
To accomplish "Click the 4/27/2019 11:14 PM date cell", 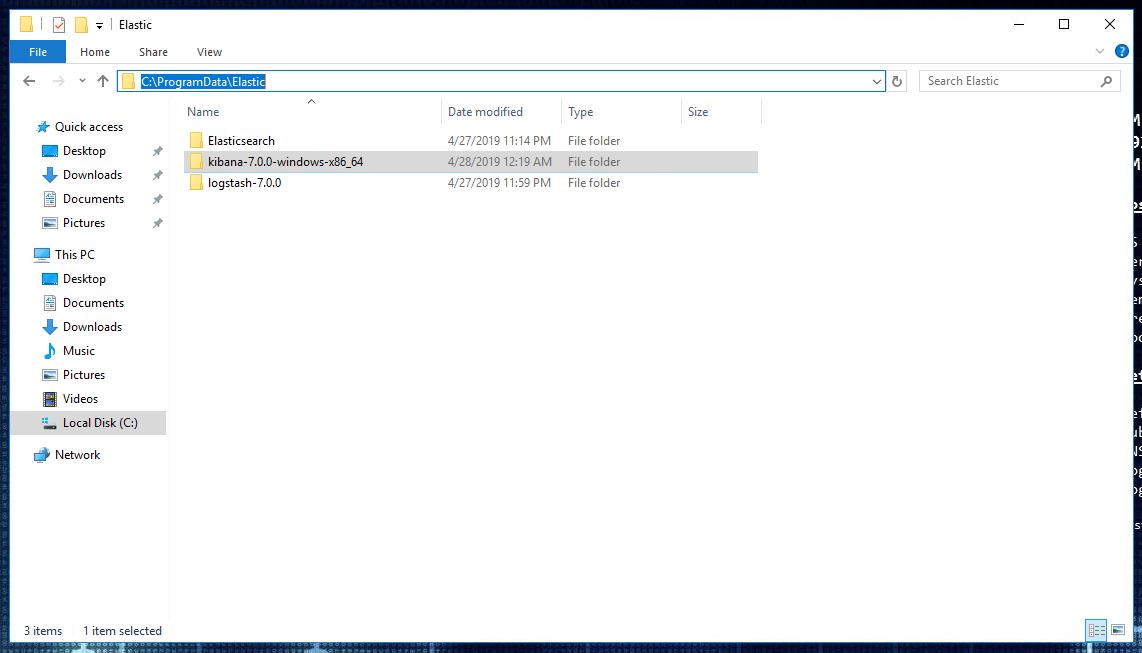I will tap(499, 141).
